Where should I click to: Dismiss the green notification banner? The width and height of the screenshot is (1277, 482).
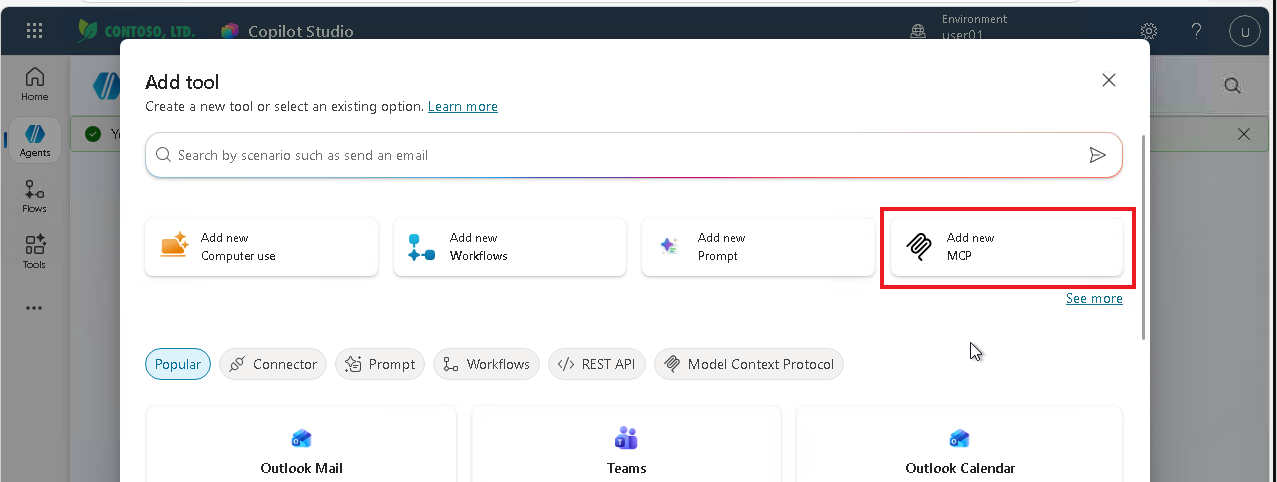tap(1244, 134)
